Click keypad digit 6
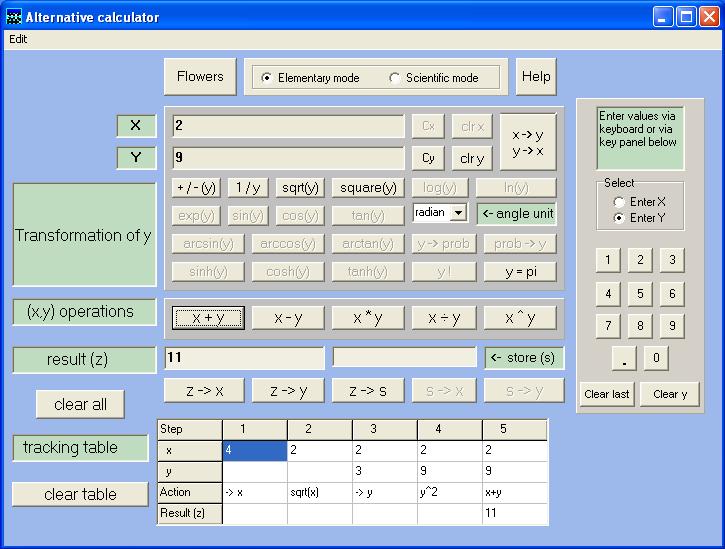The image size is (725, 549). 672,294
